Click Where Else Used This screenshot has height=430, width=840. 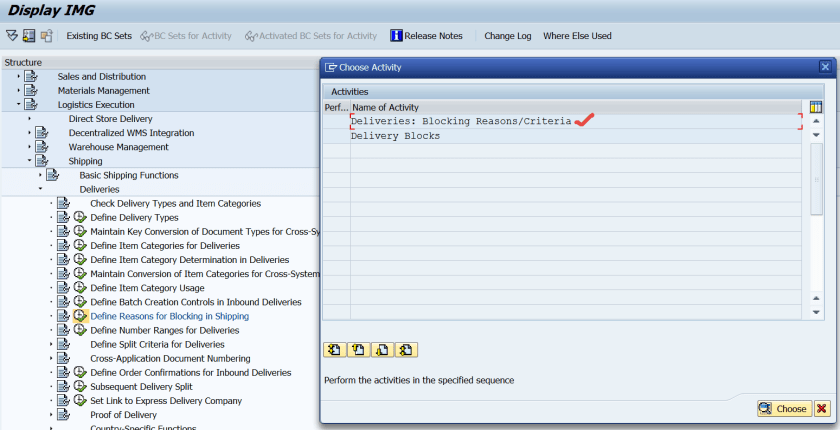click(x=577, y=36)
